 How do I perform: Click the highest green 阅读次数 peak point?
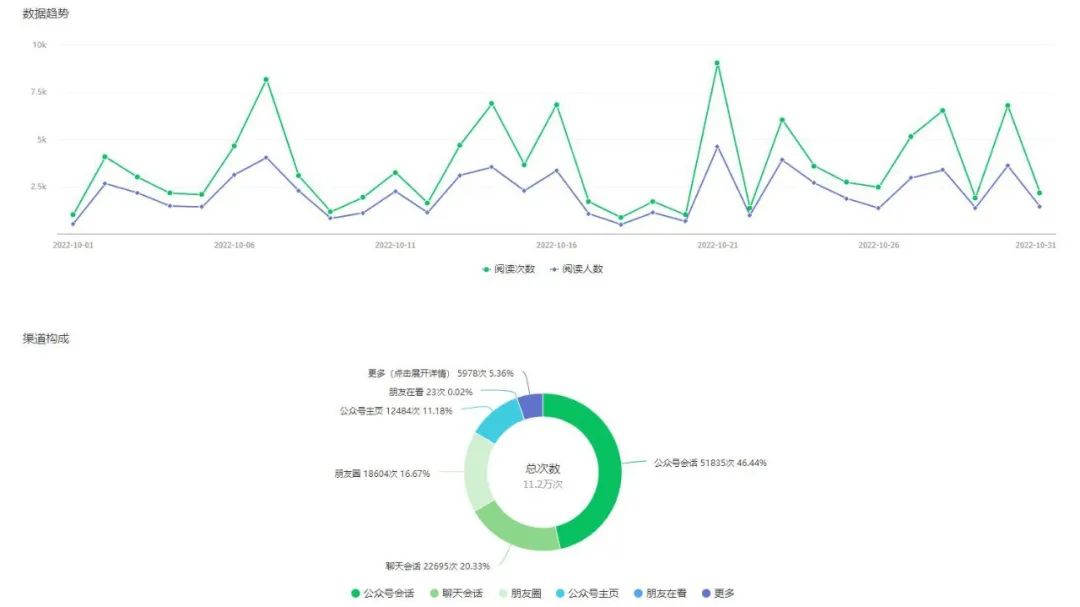point(717,63)
